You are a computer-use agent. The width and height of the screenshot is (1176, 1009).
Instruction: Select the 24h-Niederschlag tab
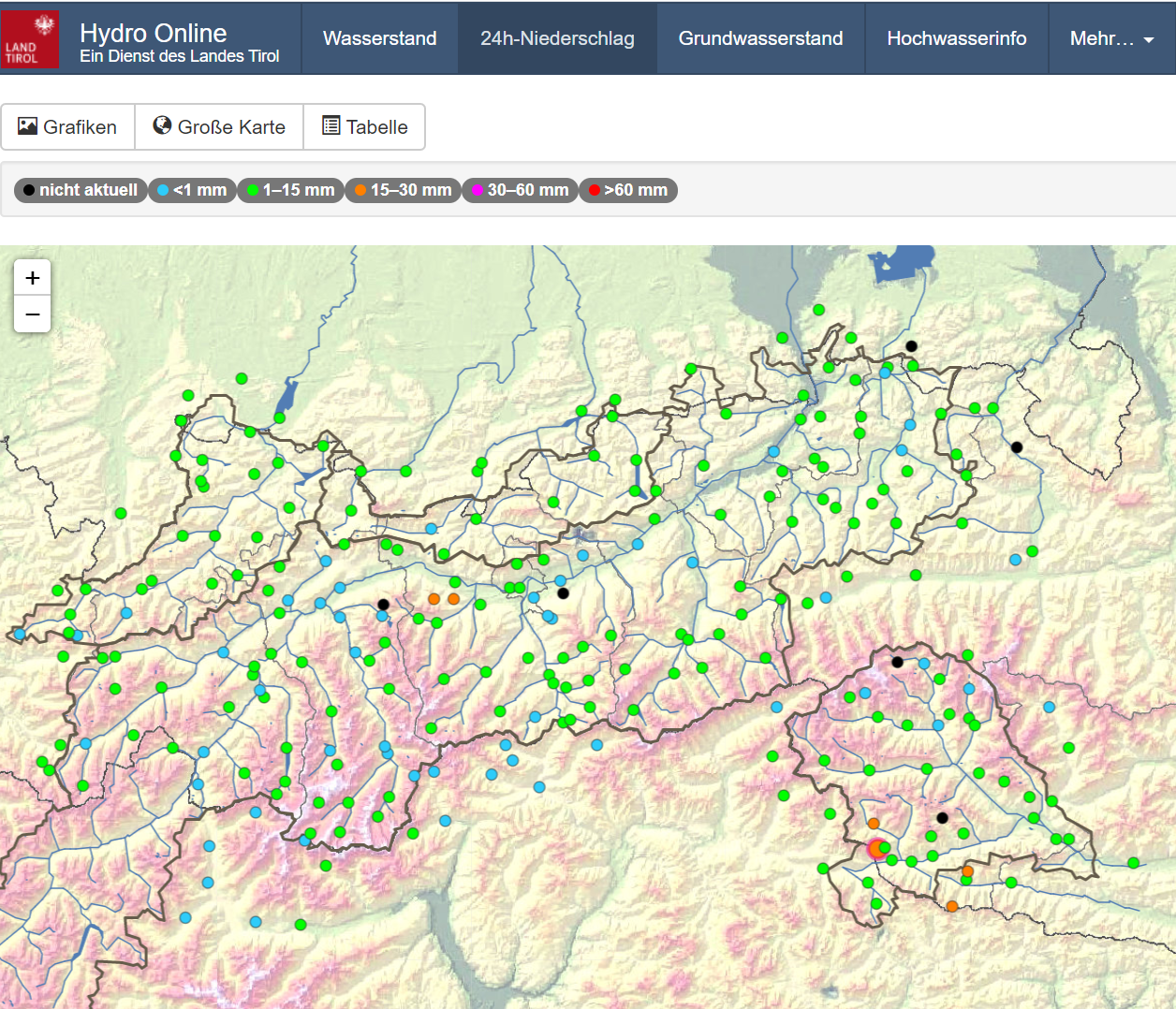click(x=557, y=38)
